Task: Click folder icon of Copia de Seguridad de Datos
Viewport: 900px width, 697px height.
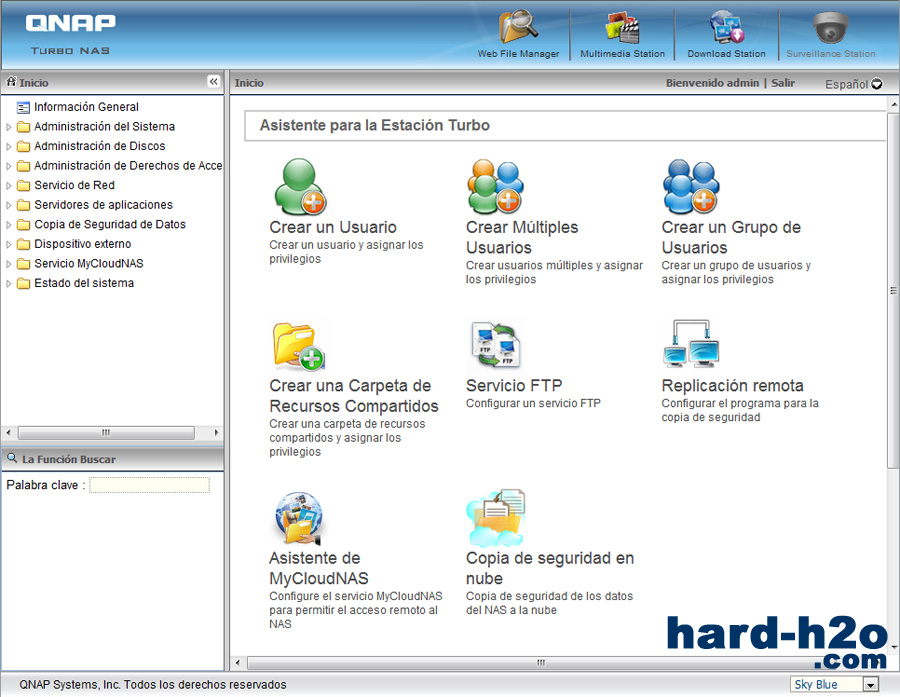Action: click(x=24, y=224)
